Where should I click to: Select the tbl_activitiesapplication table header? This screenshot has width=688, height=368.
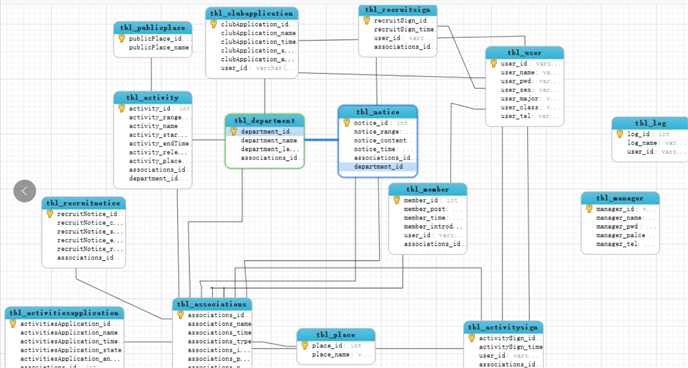64,313
